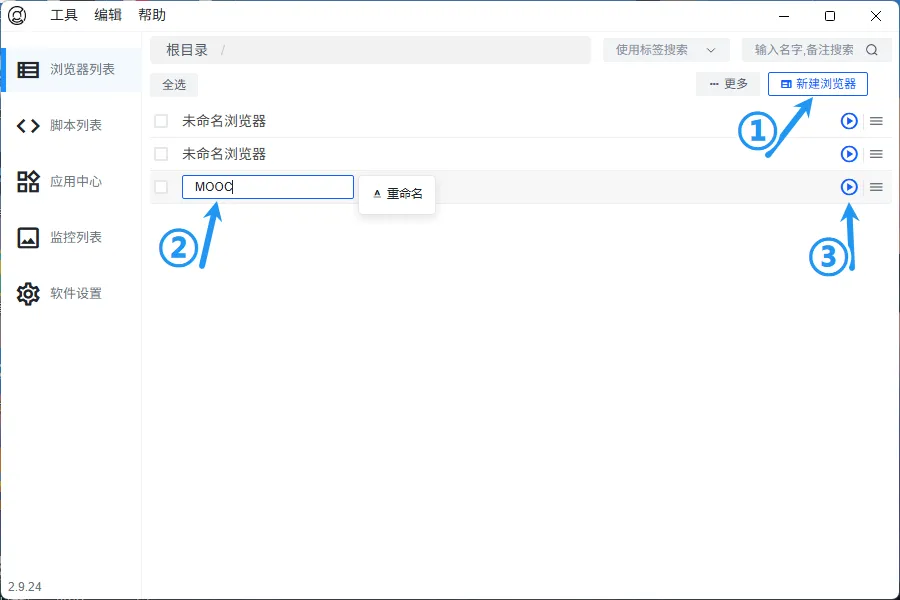Open the hamburger menu for second browser row
This screenshot has height=600, width=900.
[x=874, y=154]
